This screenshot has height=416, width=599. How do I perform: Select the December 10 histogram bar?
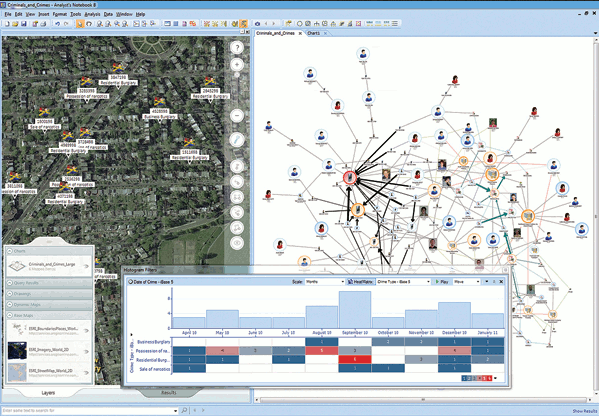tap(455, 315)
